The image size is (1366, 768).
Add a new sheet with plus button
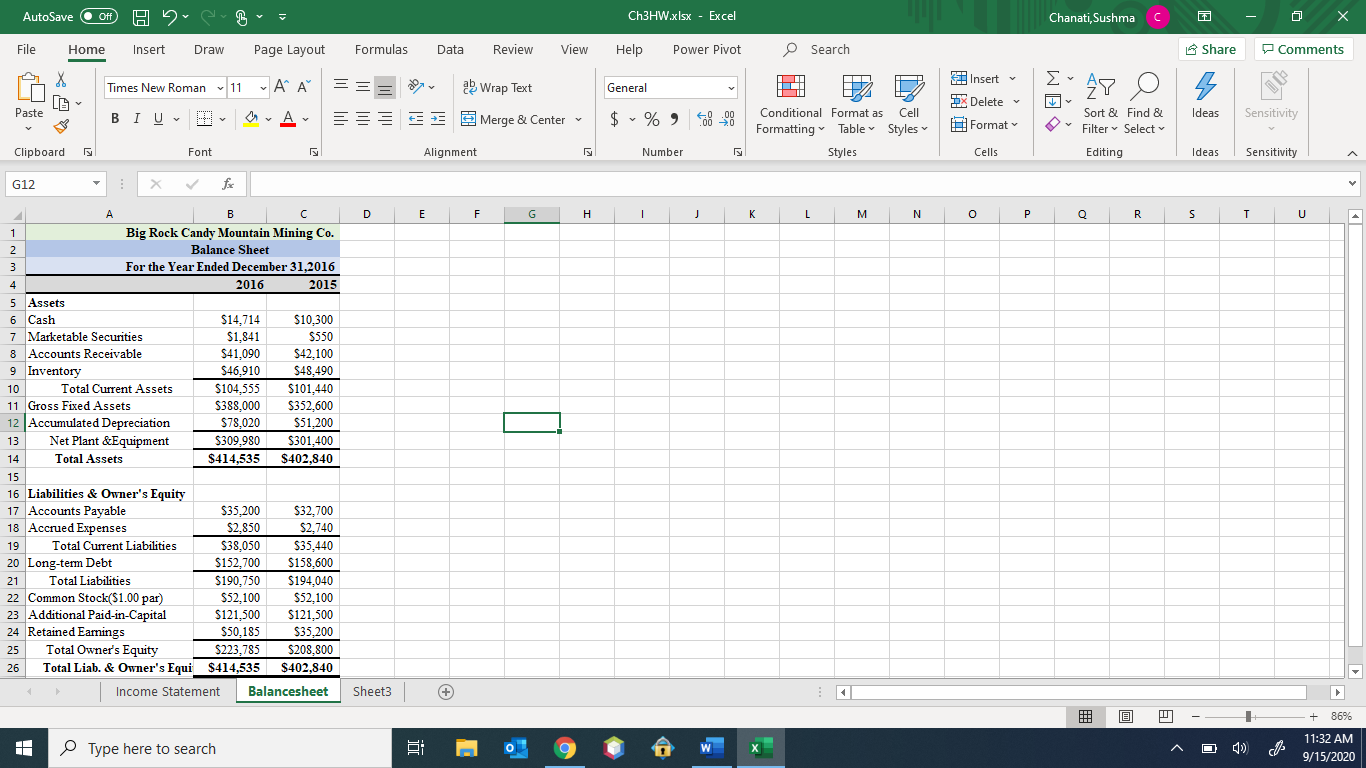point(446,691)
